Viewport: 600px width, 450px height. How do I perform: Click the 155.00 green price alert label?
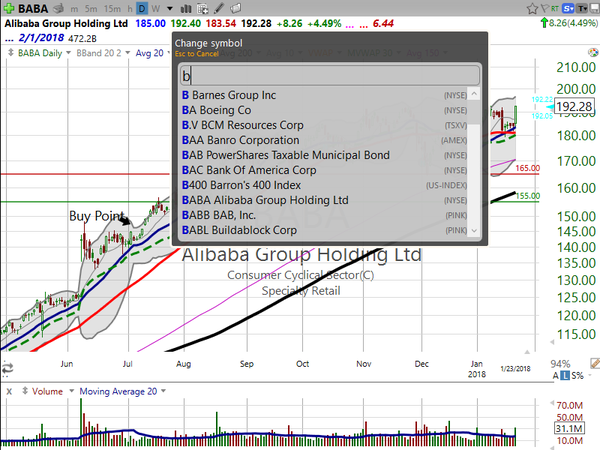[527, 196]
